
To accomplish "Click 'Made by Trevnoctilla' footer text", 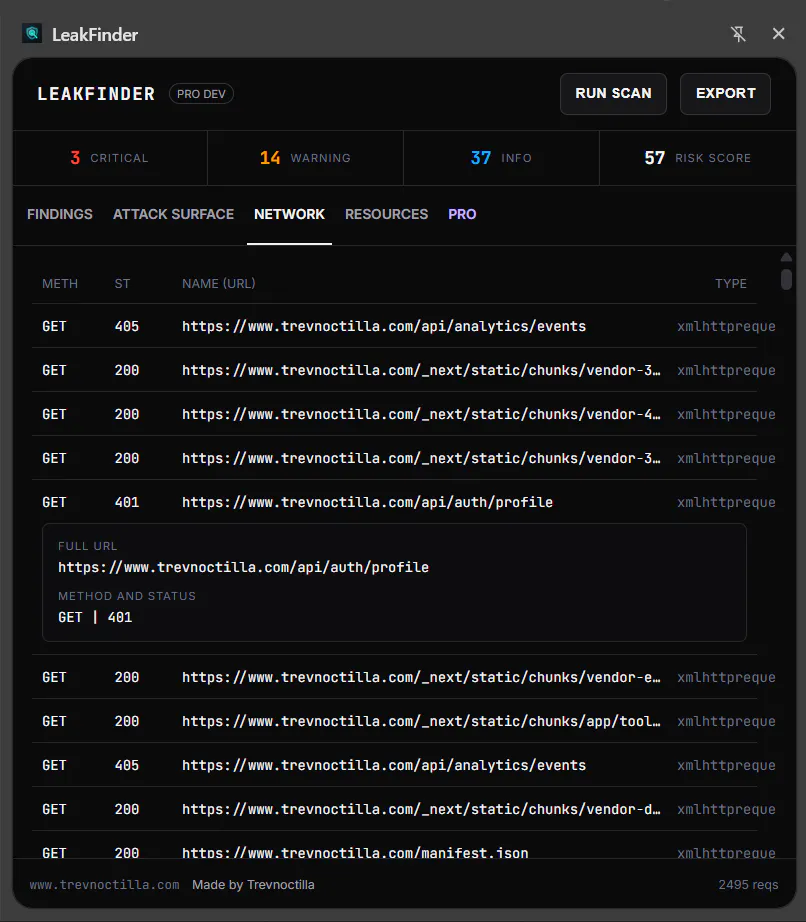I will (253, 885).
